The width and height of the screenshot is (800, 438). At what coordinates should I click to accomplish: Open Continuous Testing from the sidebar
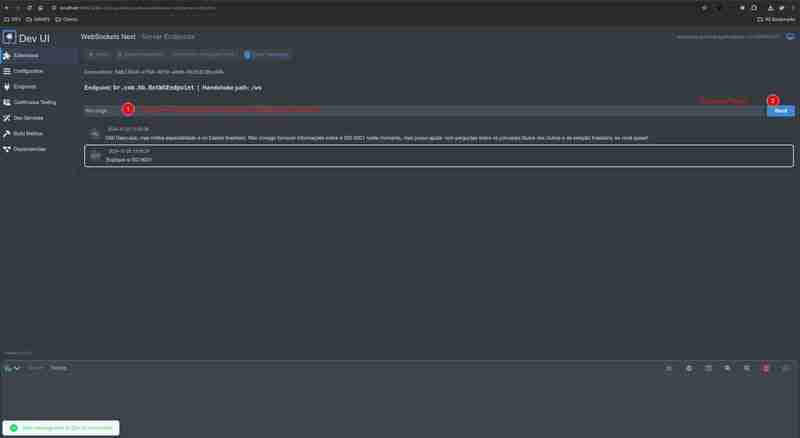[x=34, y=102]
